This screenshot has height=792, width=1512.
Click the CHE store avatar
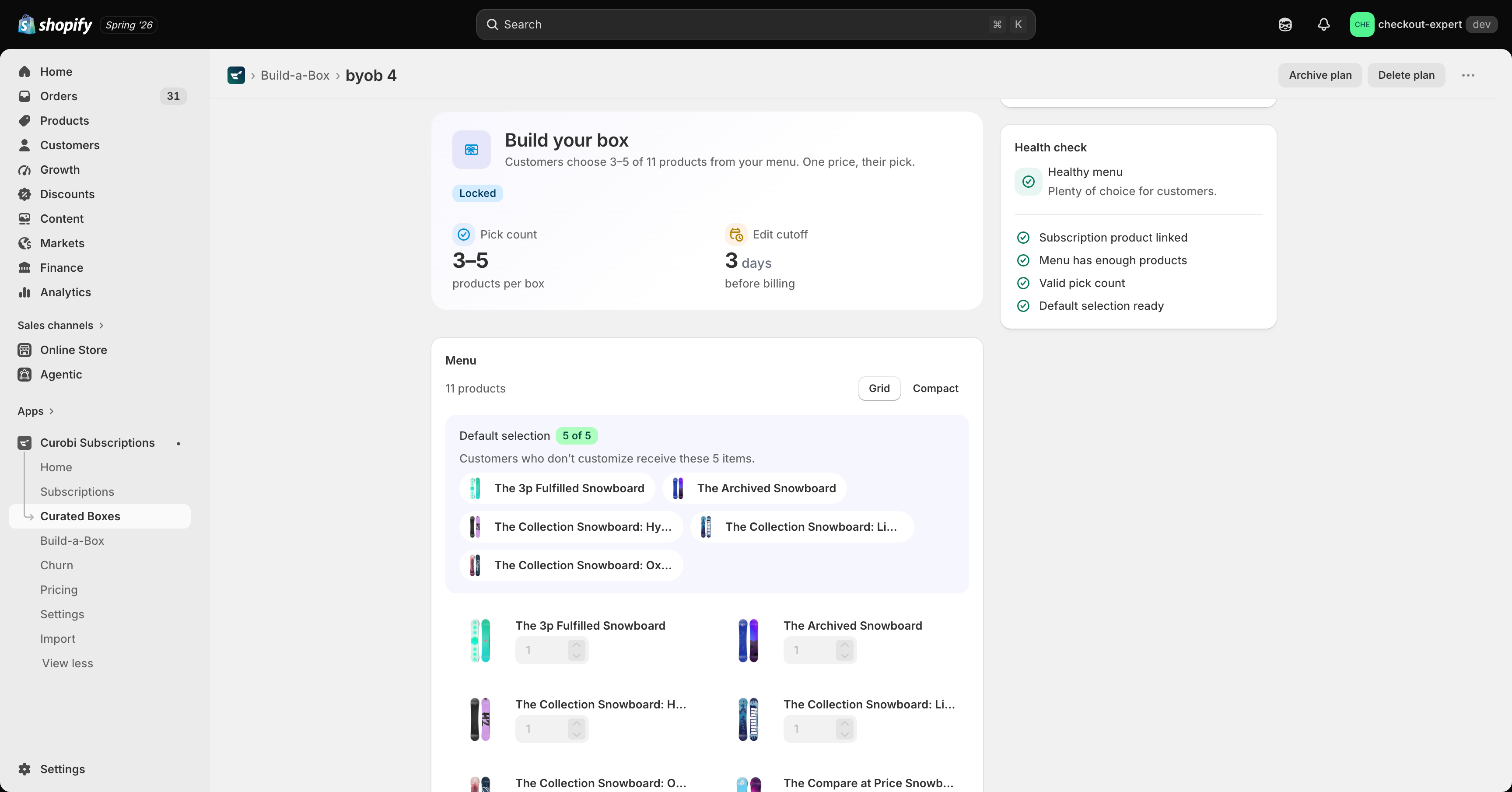(x=1362, y=25)
